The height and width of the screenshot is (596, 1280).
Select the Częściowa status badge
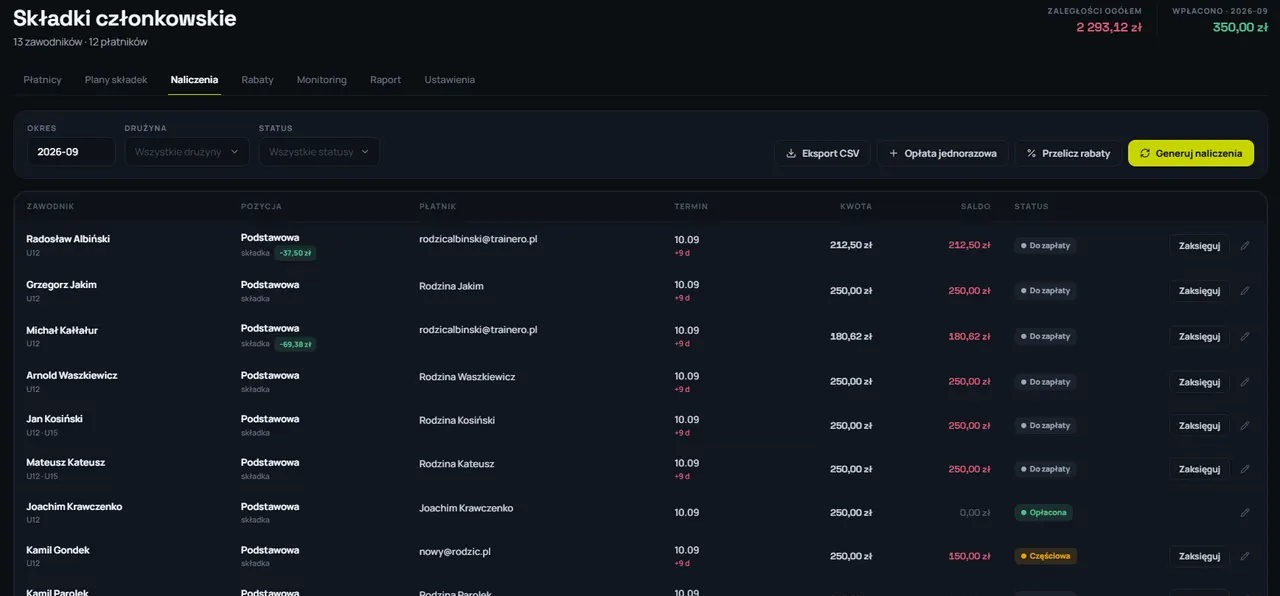coord(1046,556)
